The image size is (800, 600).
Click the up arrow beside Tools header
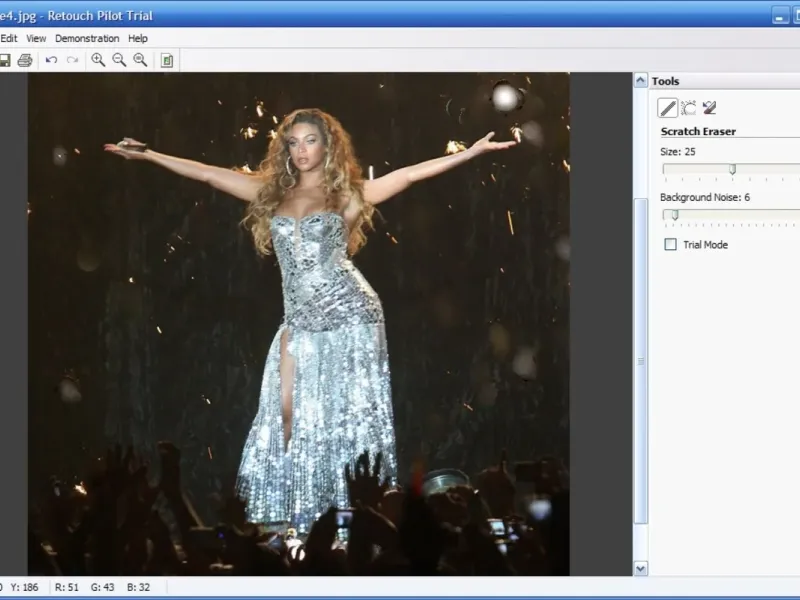641,80
